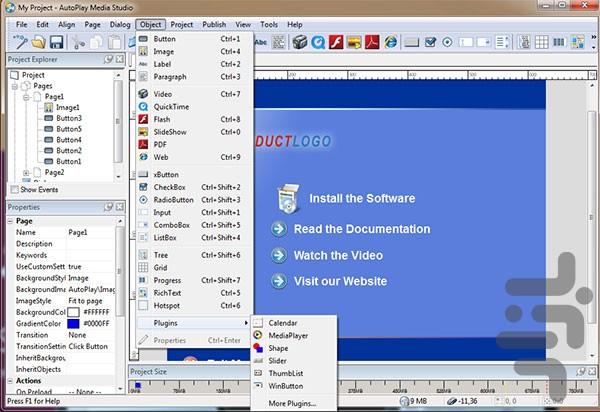Select More Plugins... entry
The width and height of the screenshot is (600, 412).
tap(293, 403)
